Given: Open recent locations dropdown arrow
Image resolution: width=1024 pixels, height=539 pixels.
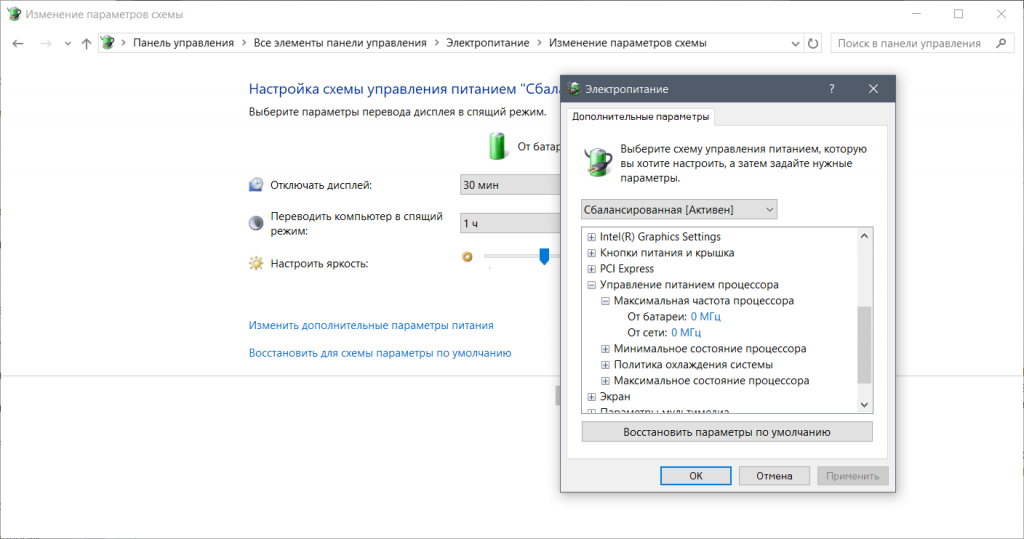Looking at the screenshot, I should [67, 44].
